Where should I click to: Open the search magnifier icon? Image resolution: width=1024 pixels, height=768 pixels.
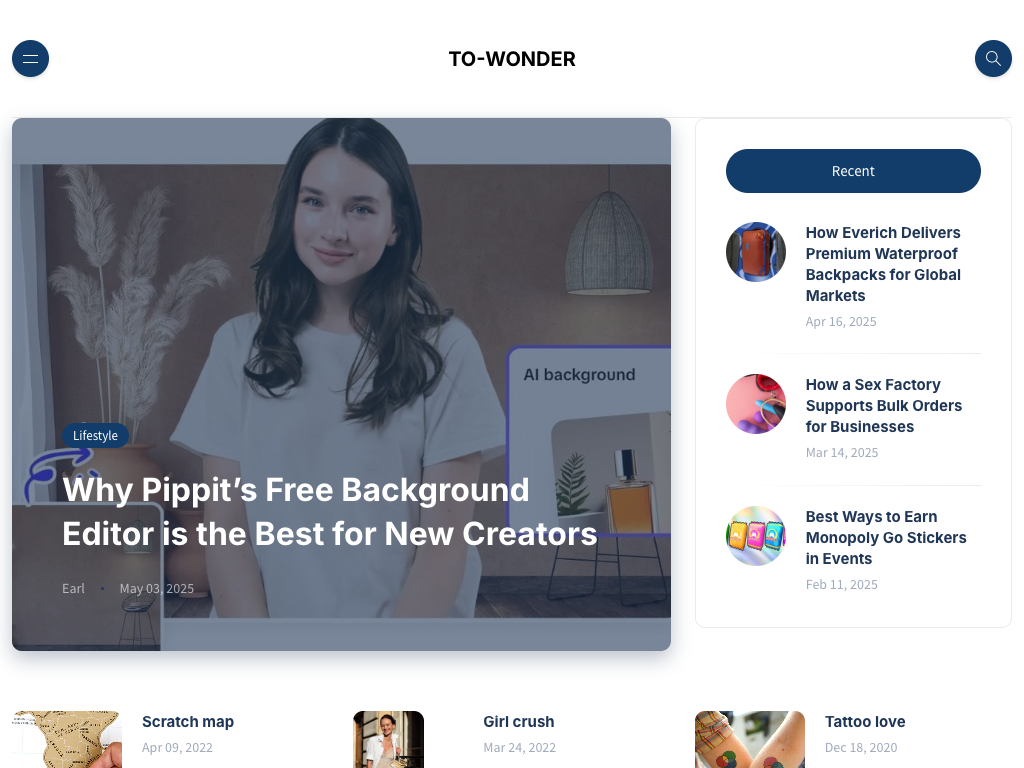(x=993, y=59)
